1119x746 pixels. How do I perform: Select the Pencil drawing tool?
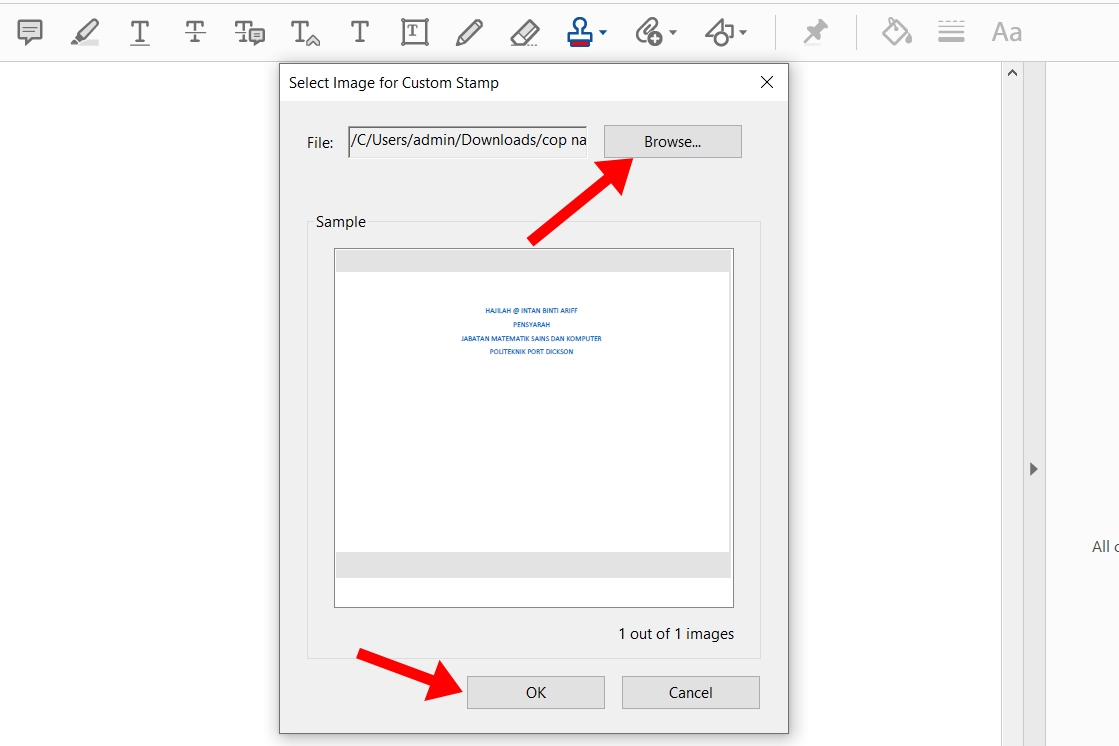[468, 32]
